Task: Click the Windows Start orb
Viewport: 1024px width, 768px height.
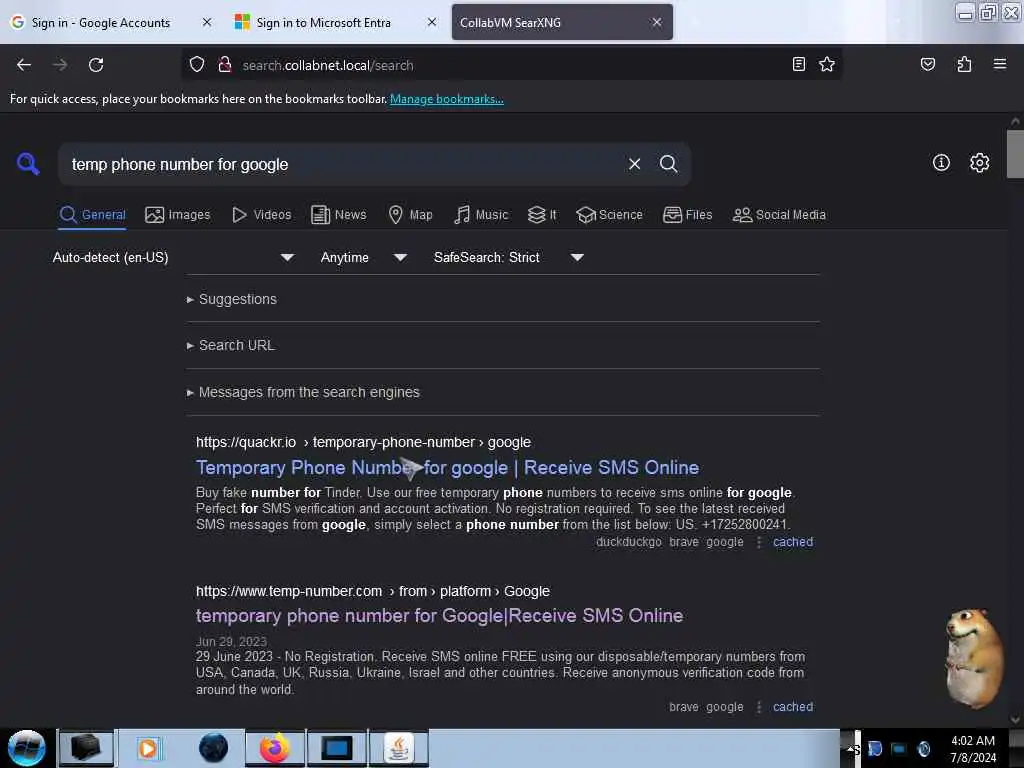Action: [27, 748]
